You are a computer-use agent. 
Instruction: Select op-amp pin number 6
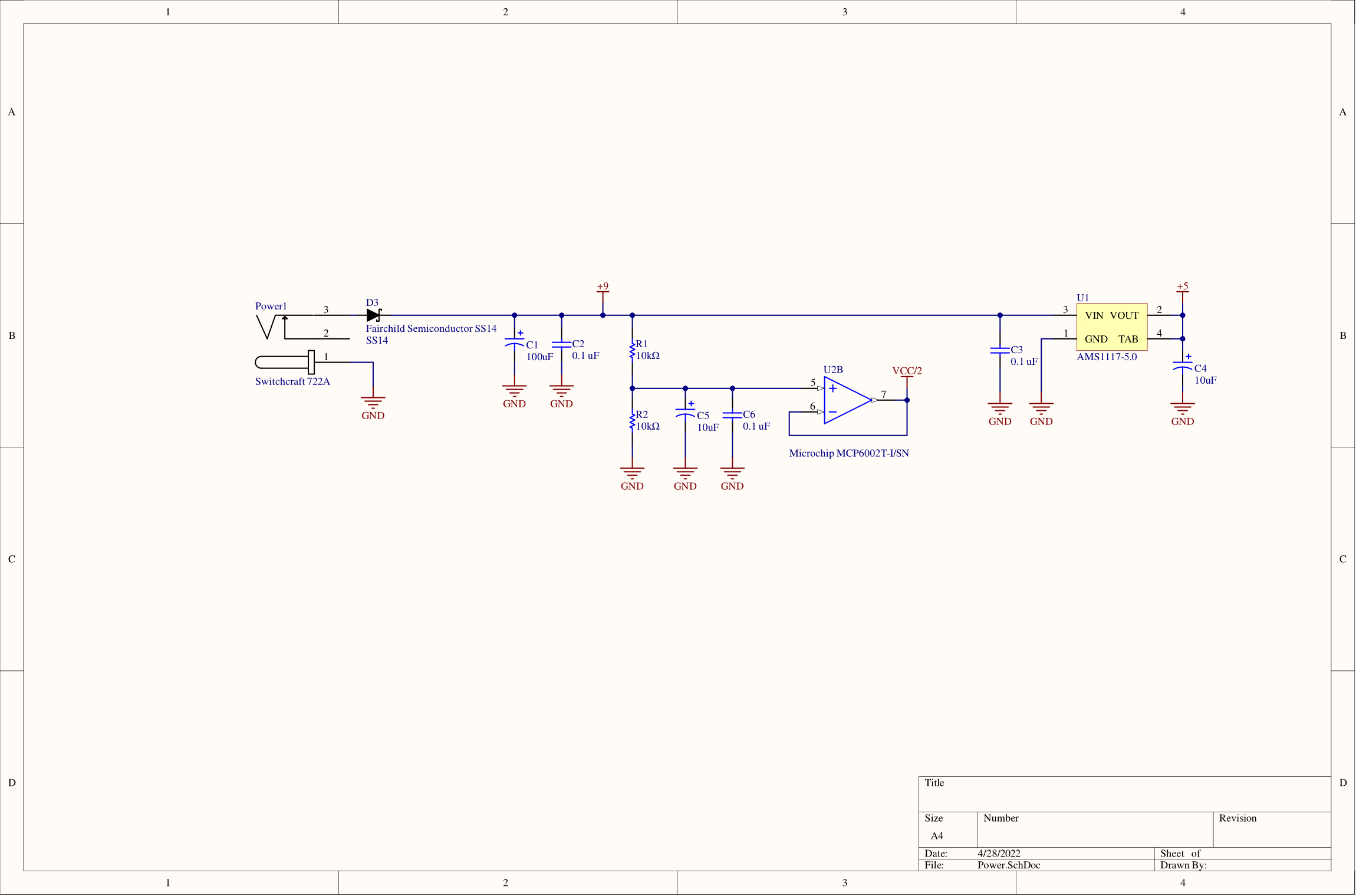pyautogui.click(x=812, y=407)
